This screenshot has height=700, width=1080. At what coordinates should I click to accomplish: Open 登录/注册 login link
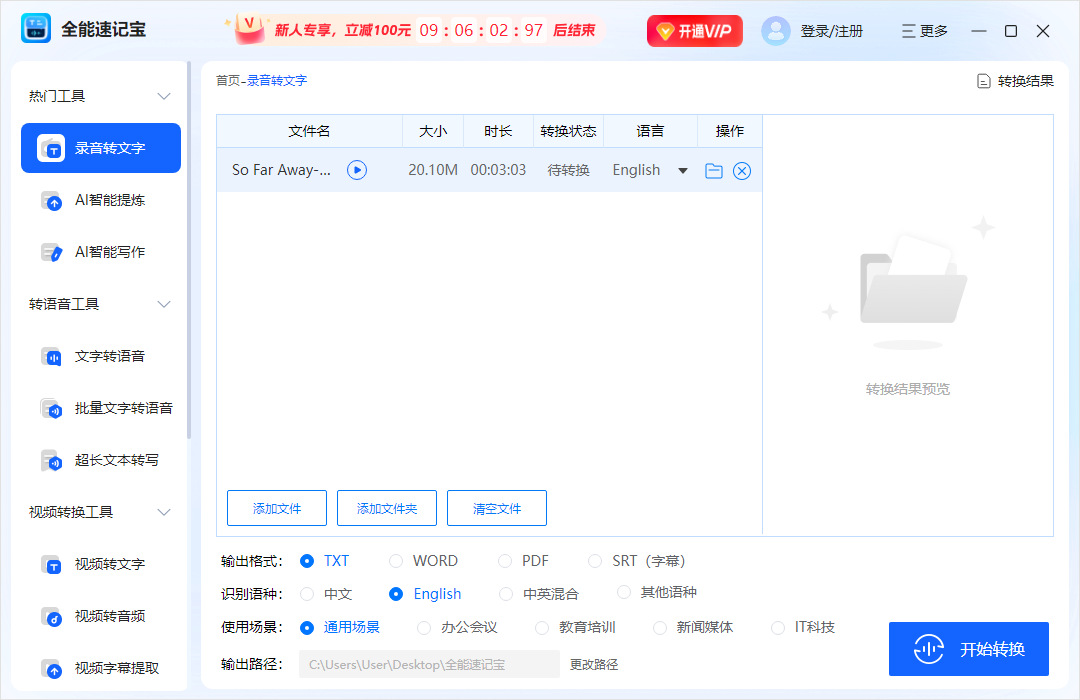[831, 31]
